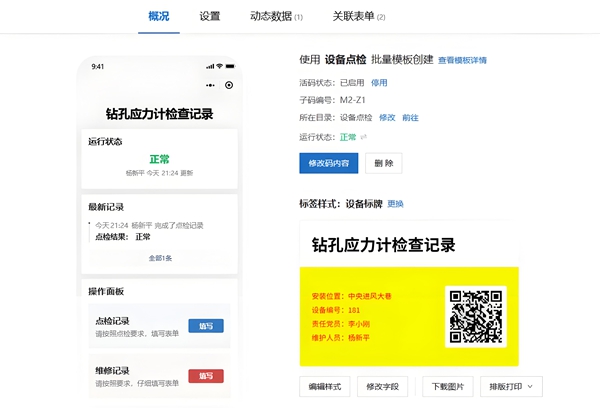Click 修改 link for directory

(387, 118)
